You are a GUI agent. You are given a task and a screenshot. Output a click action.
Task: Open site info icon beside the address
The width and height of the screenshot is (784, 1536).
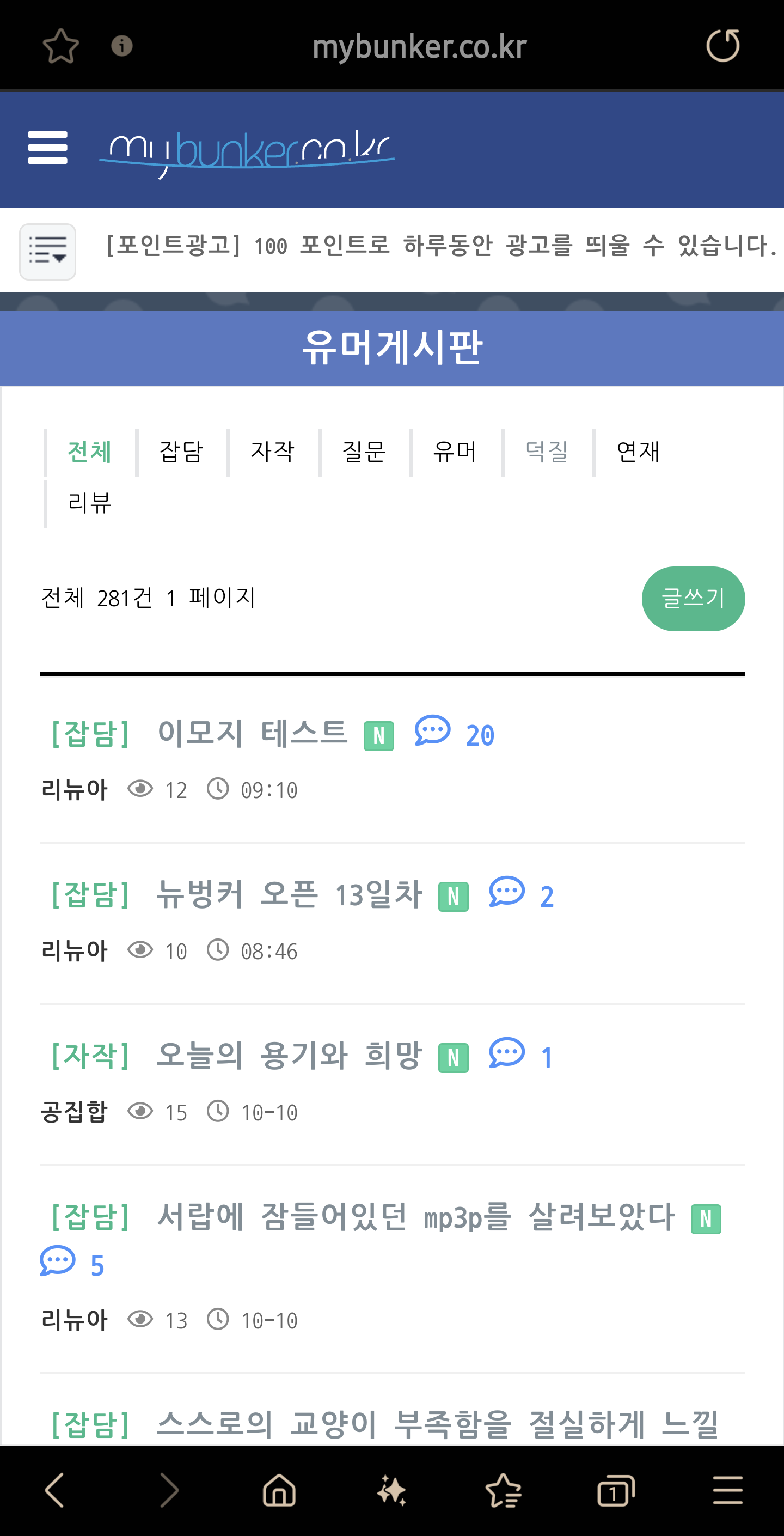(x=121, y=46)
